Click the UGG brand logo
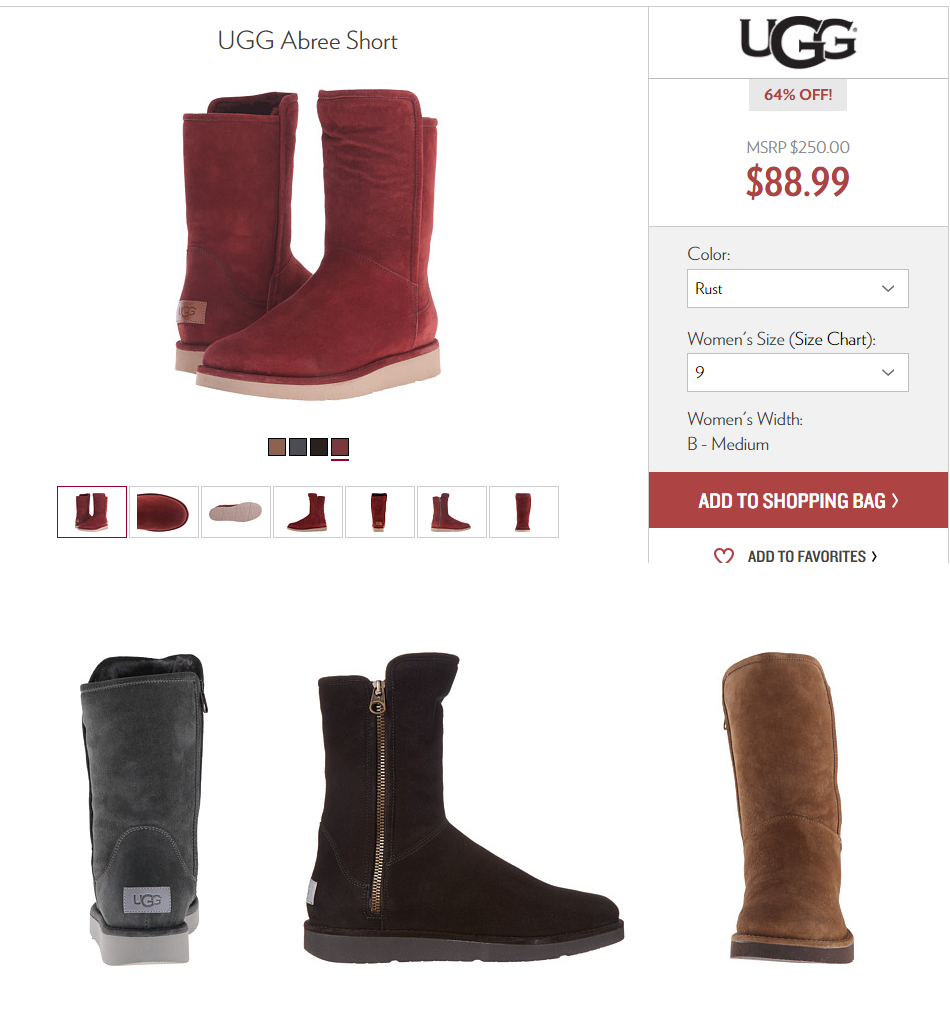950x1014 pixels. point(798,42)
